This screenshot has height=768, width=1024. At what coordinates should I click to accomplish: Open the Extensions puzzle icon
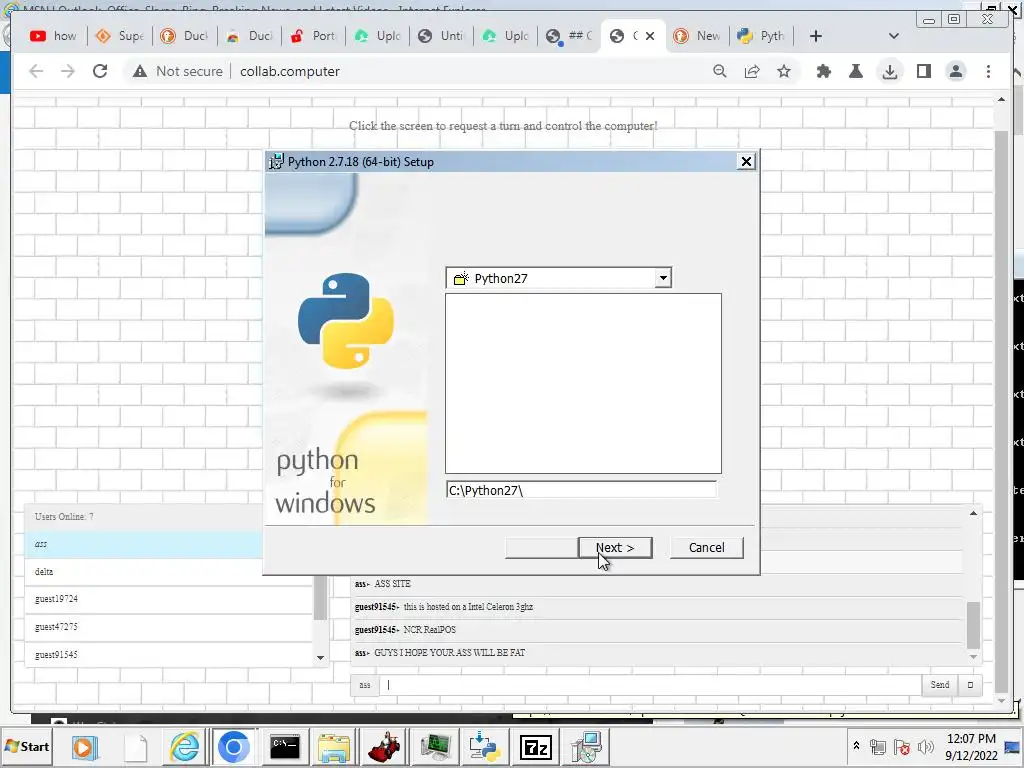tap(824, 71)
